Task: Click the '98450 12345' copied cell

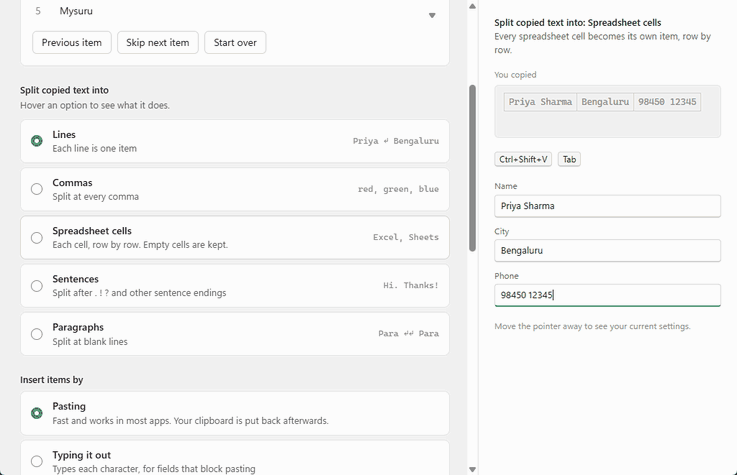Action: click(667, 102)
